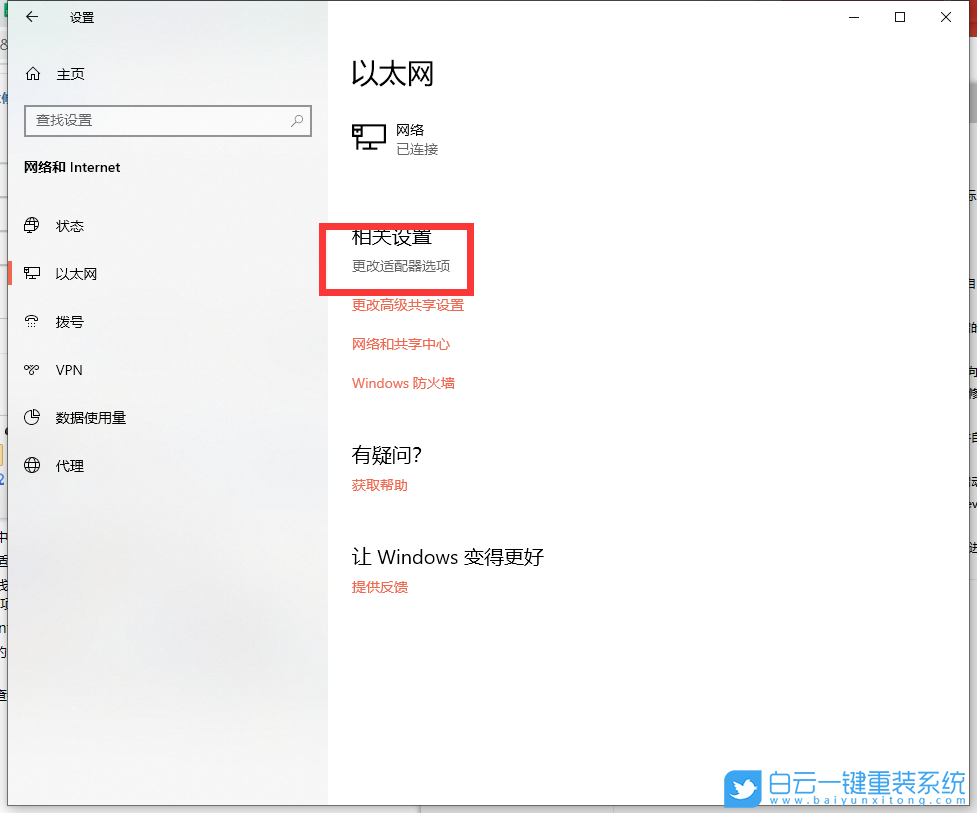Click the 主页 home icon
Image resolution: width=977 pixels, height=813 pixels.
tap(32, 73)
